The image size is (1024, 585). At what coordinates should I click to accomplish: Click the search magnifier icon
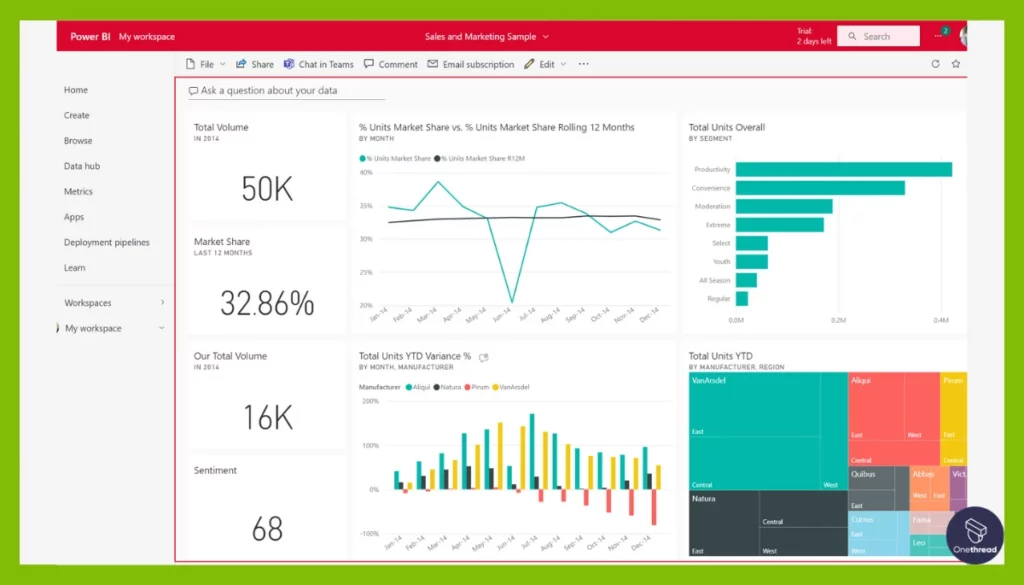coord(852,37)
